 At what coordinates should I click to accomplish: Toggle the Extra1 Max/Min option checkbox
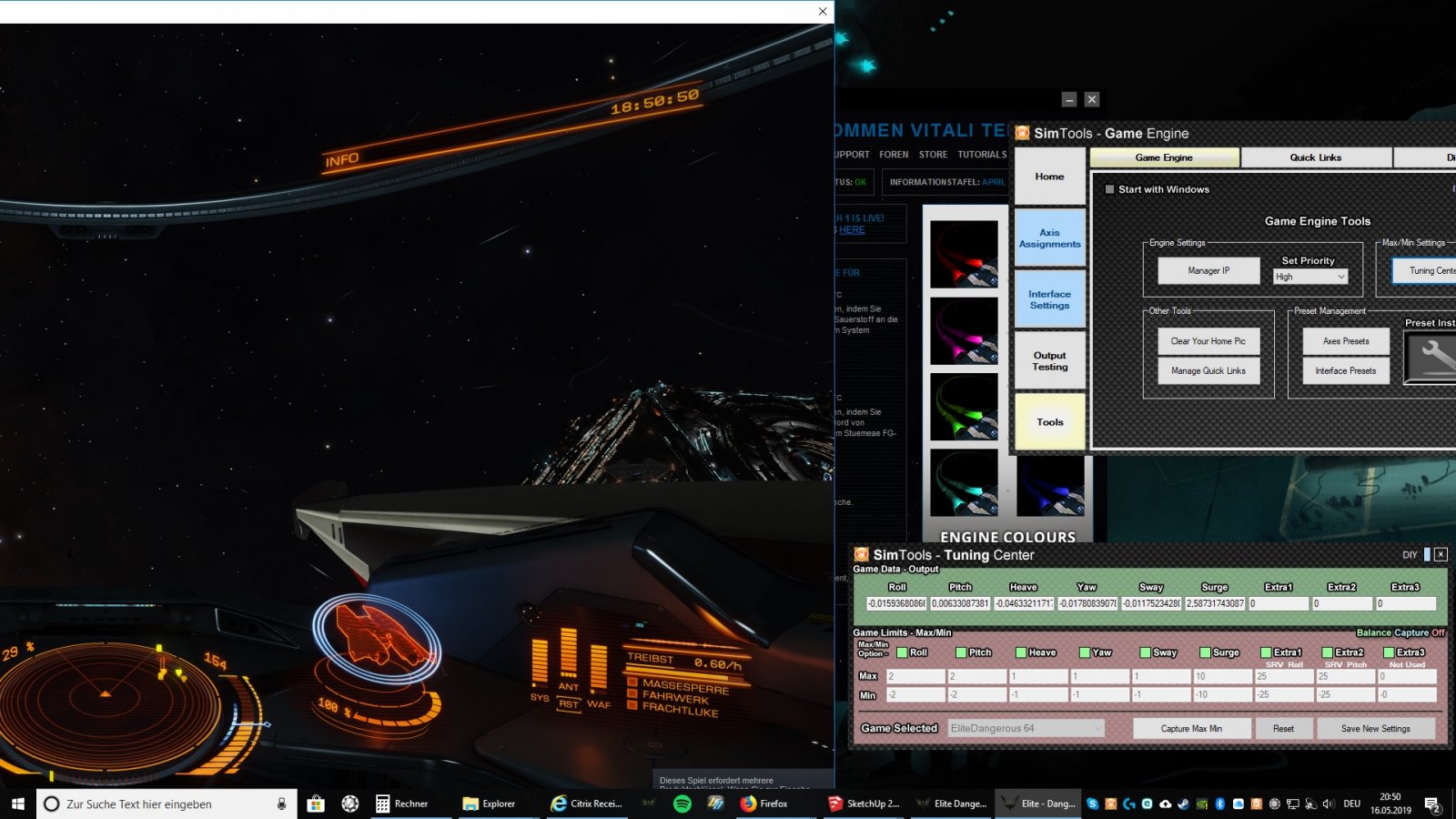click(1266, 652)
